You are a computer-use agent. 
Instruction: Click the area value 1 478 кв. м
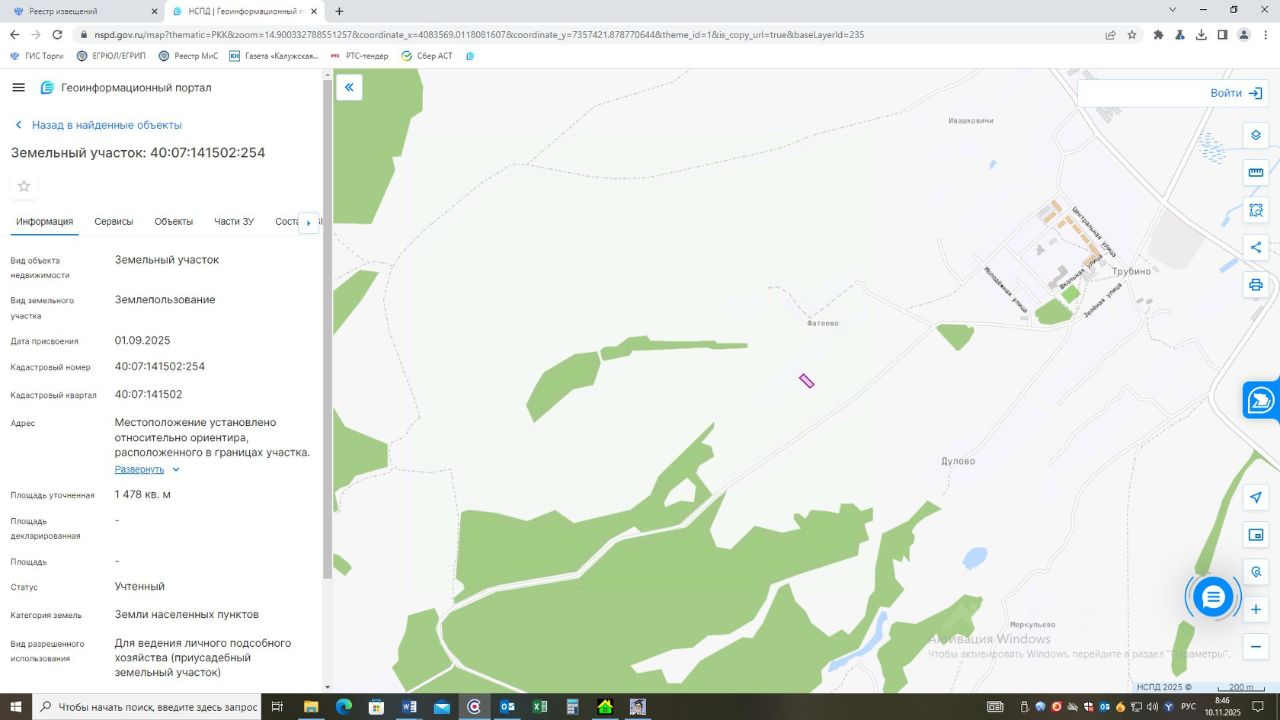coord(143,495)
